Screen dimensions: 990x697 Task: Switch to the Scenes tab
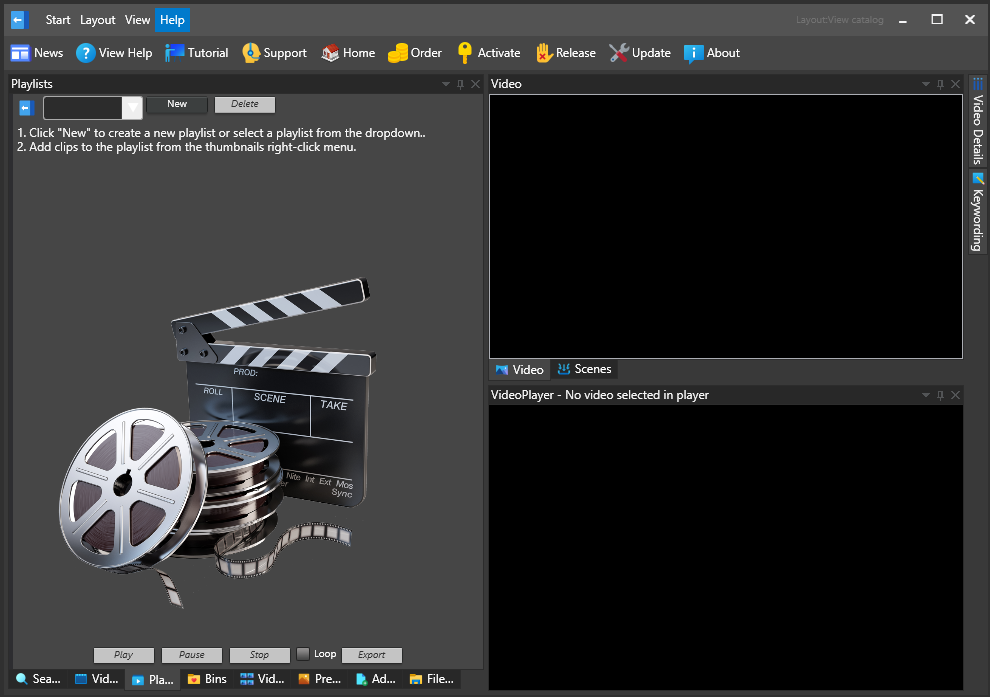(584, 369)
